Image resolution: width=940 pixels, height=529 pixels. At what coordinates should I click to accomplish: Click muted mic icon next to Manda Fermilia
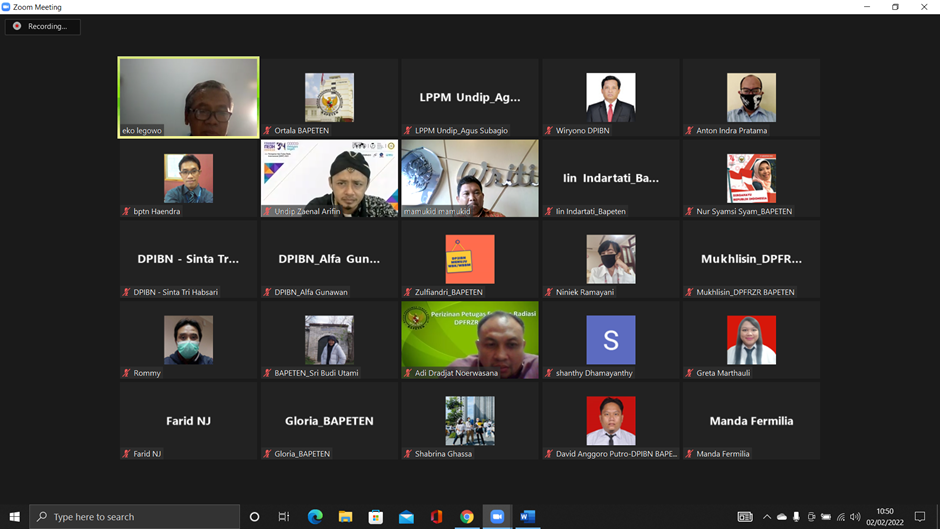click(x=690, y=454)
